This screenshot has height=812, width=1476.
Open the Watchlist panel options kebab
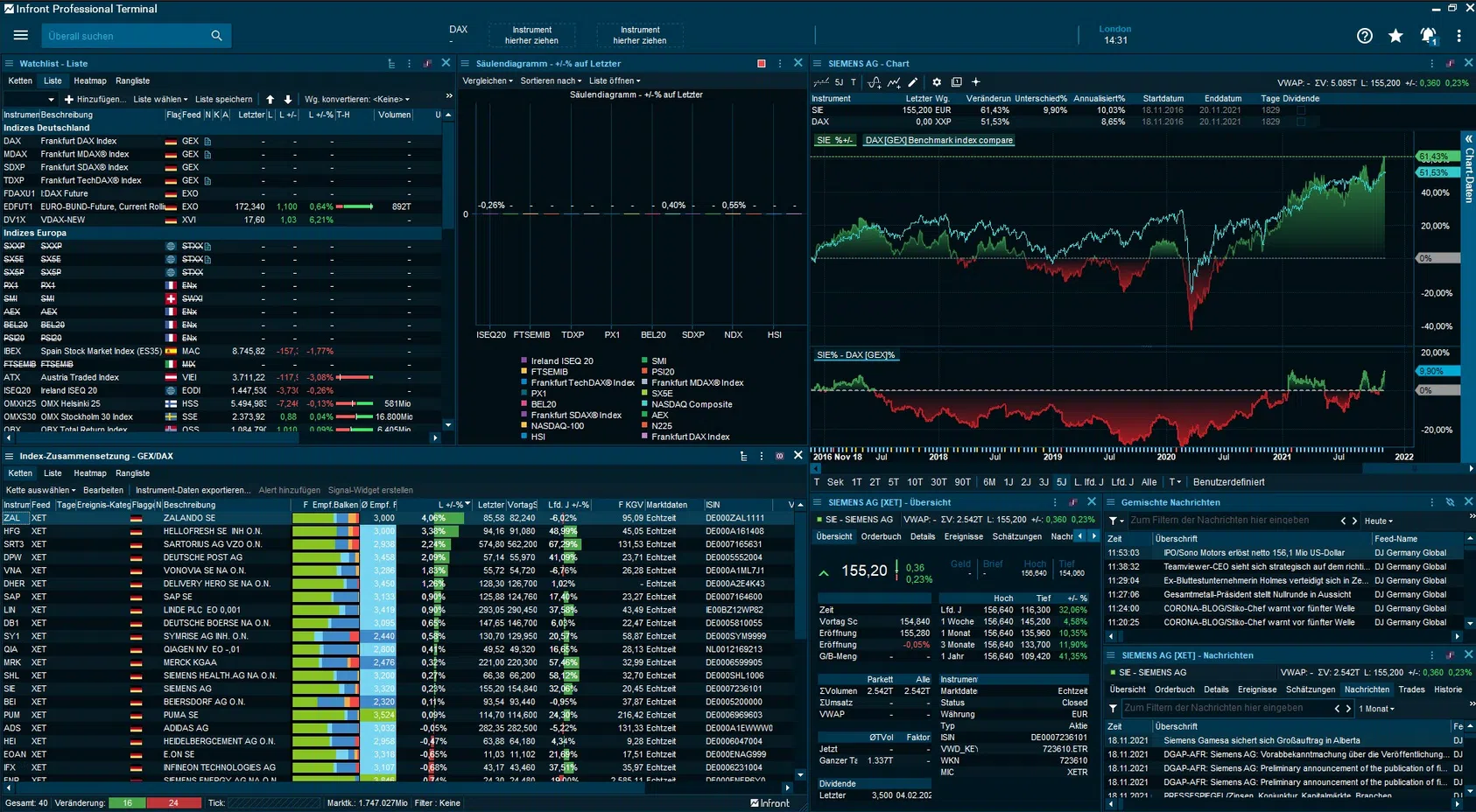click(409, 64)
